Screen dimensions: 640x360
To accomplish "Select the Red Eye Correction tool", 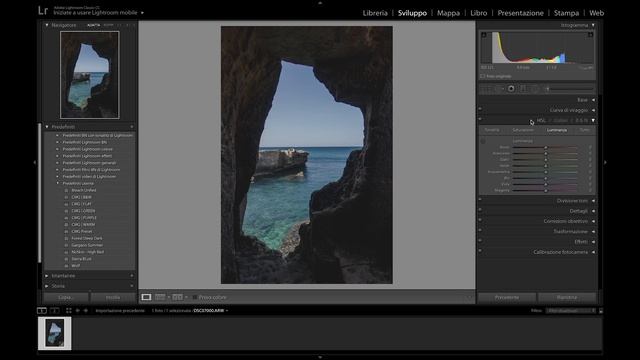I will 511,89.
